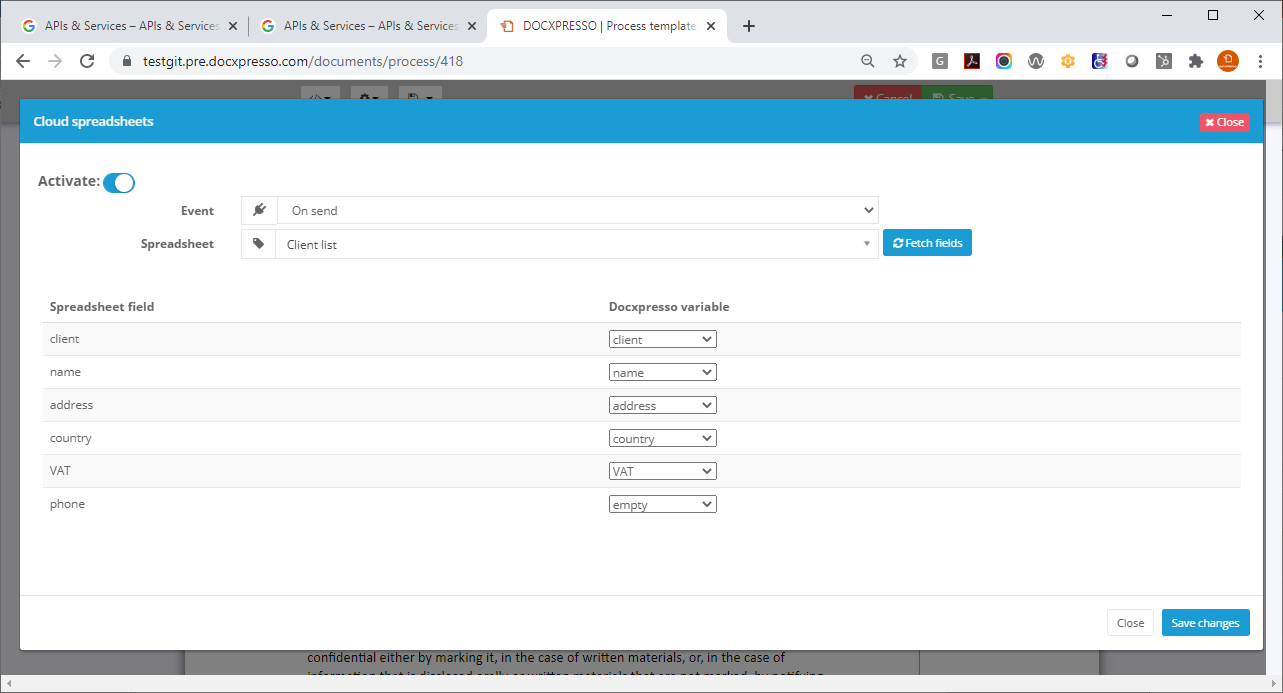Click the red Close button in dialog header
The image size is (1283, 693).
tap(1224, 122)
